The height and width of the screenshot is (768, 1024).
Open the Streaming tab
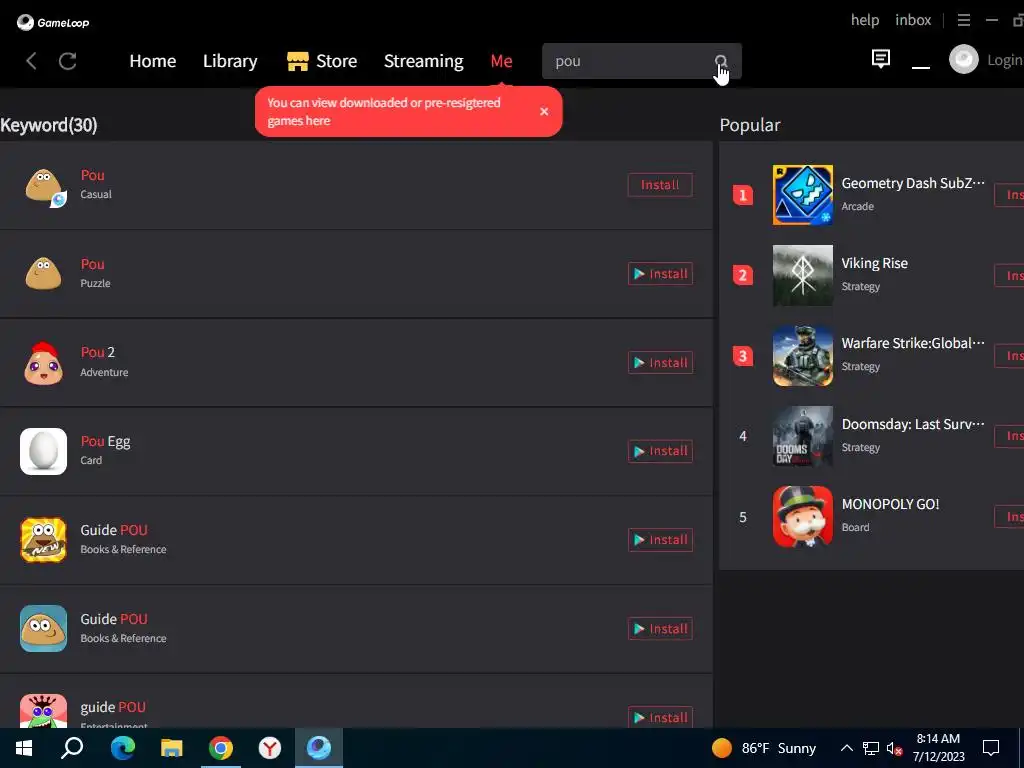424,61
